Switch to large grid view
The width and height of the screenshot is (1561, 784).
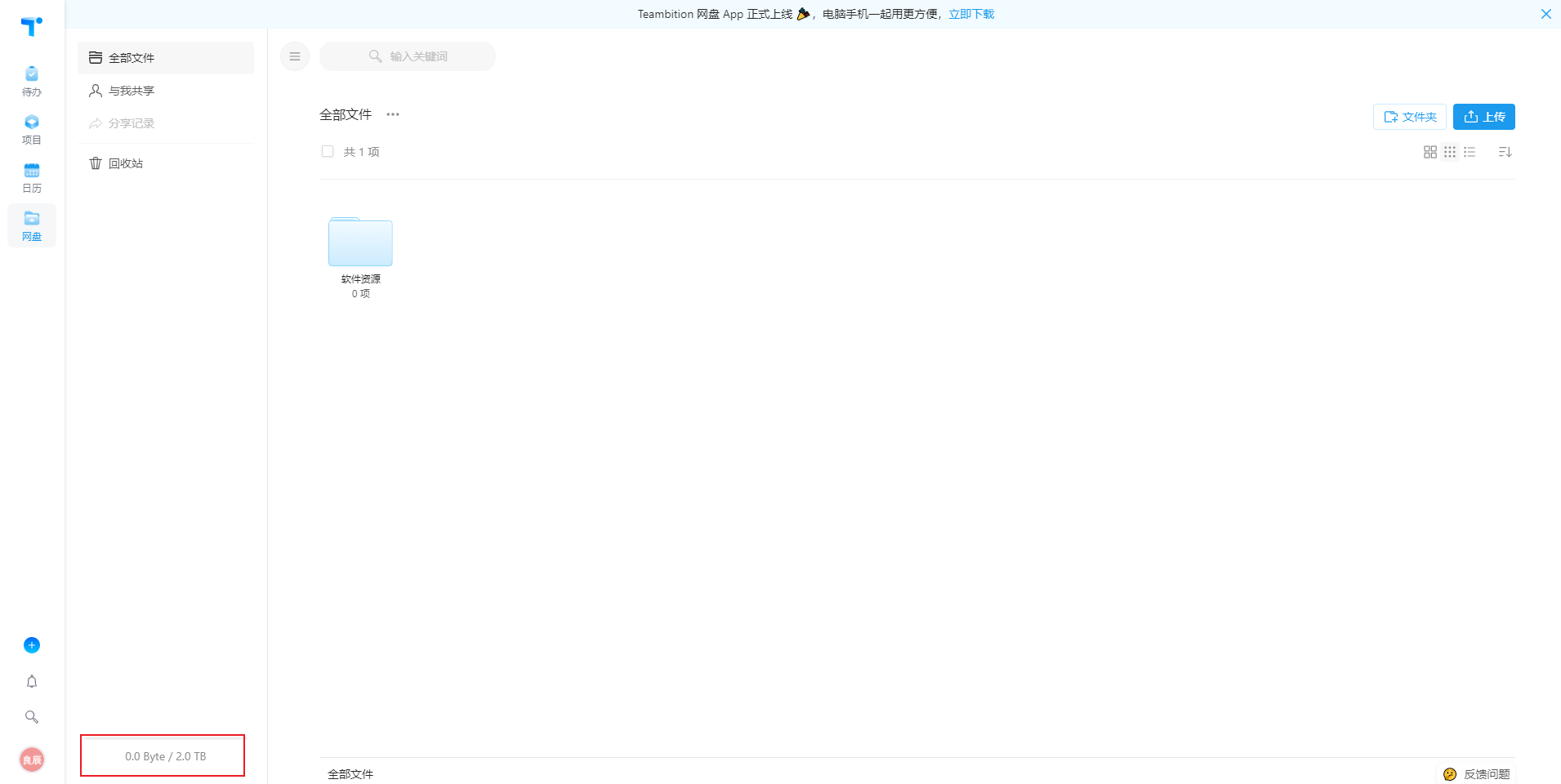point(1430,152)
